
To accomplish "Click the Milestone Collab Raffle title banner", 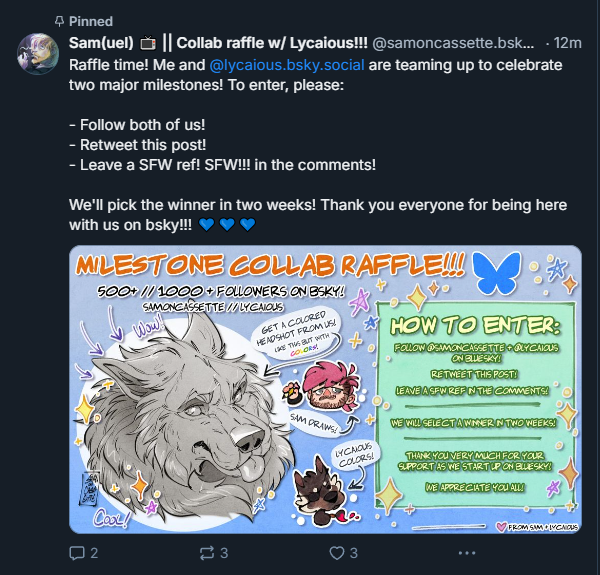I will (270, 264).
